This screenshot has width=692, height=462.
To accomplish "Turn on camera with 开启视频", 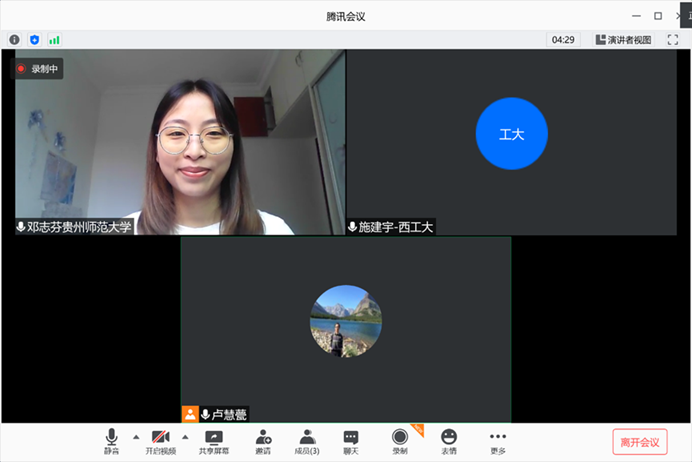I will (160, 440).
